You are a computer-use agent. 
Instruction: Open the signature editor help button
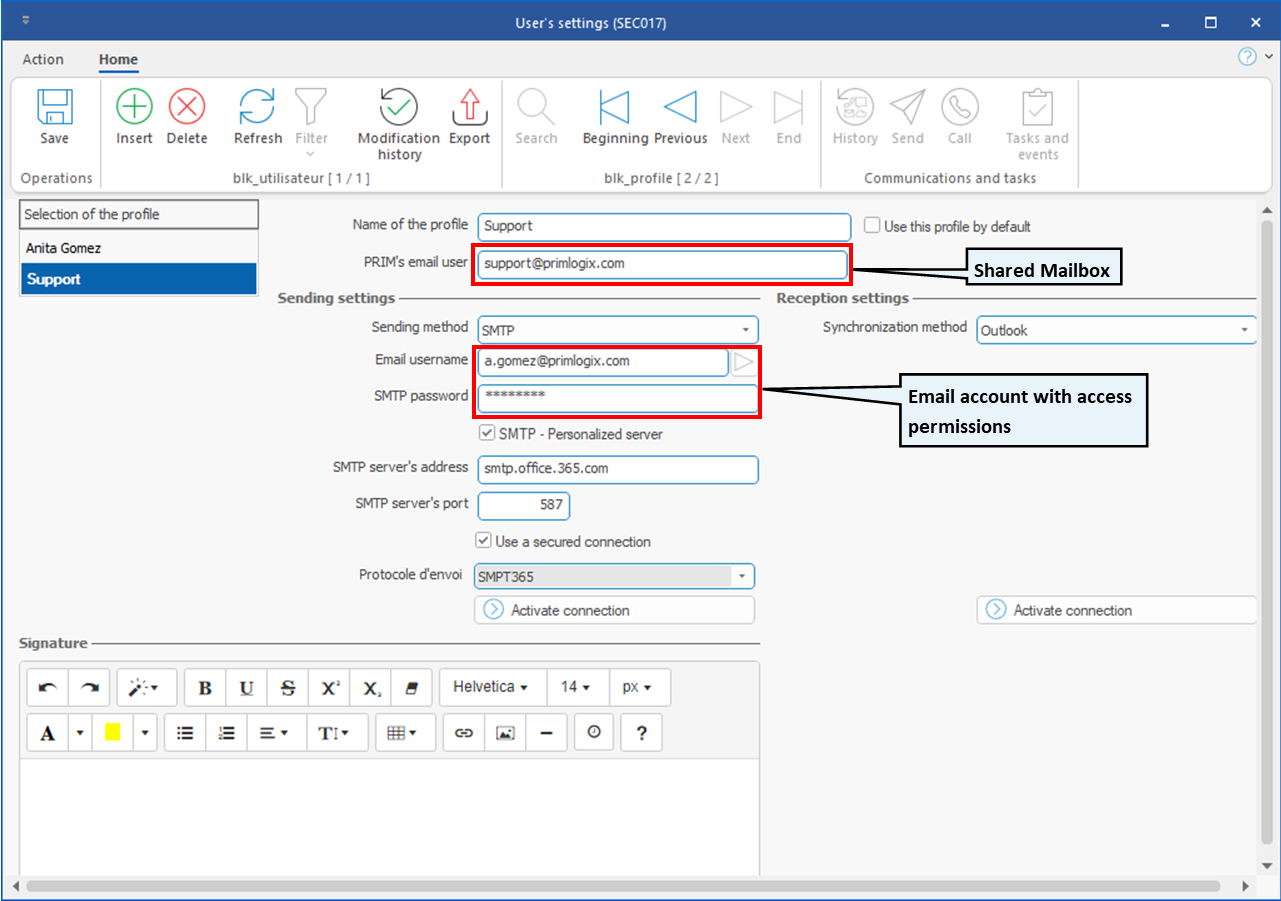coord(641,733)
